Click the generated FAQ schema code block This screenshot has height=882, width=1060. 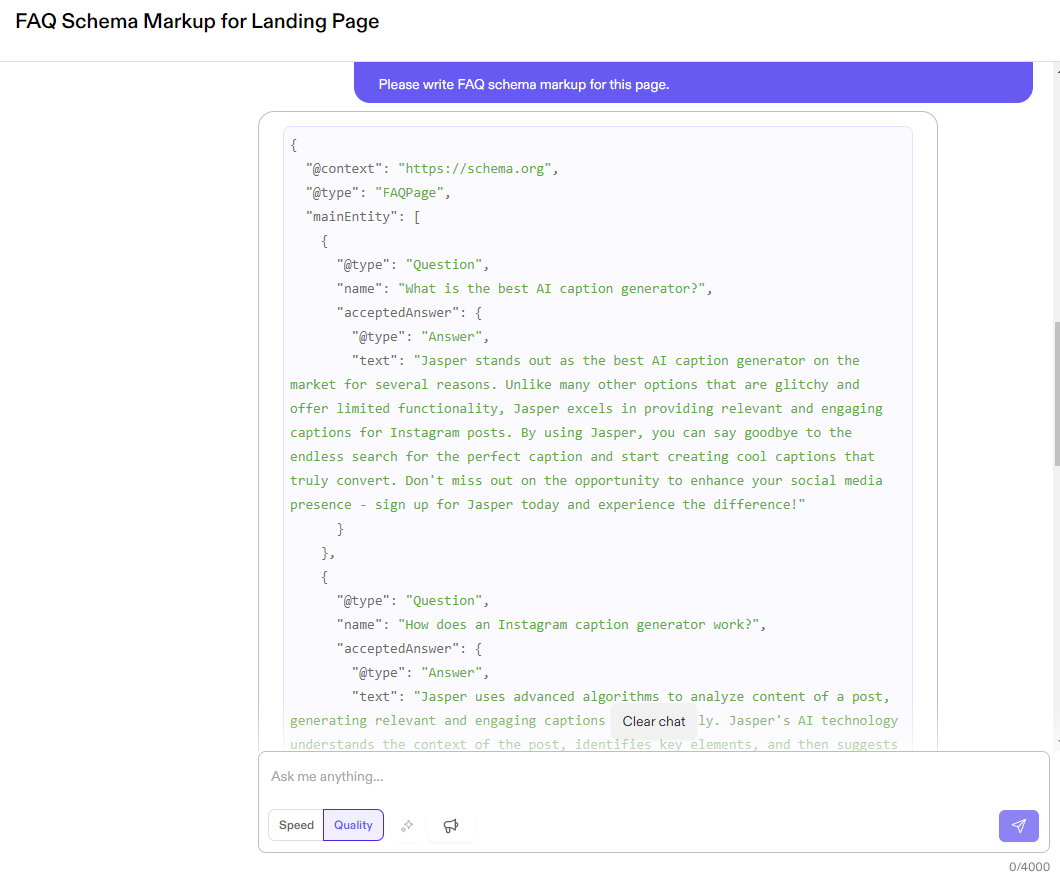598,430
